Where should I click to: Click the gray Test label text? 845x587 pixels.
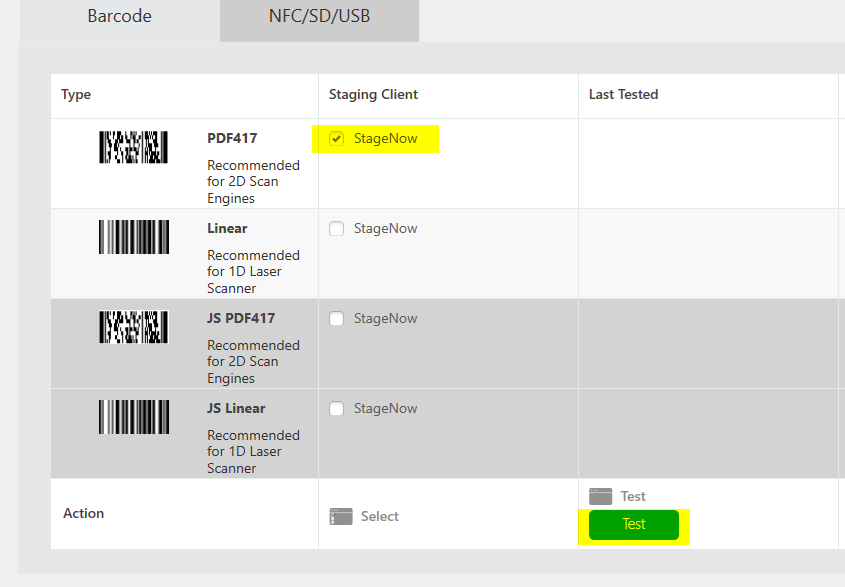[633, 496]
